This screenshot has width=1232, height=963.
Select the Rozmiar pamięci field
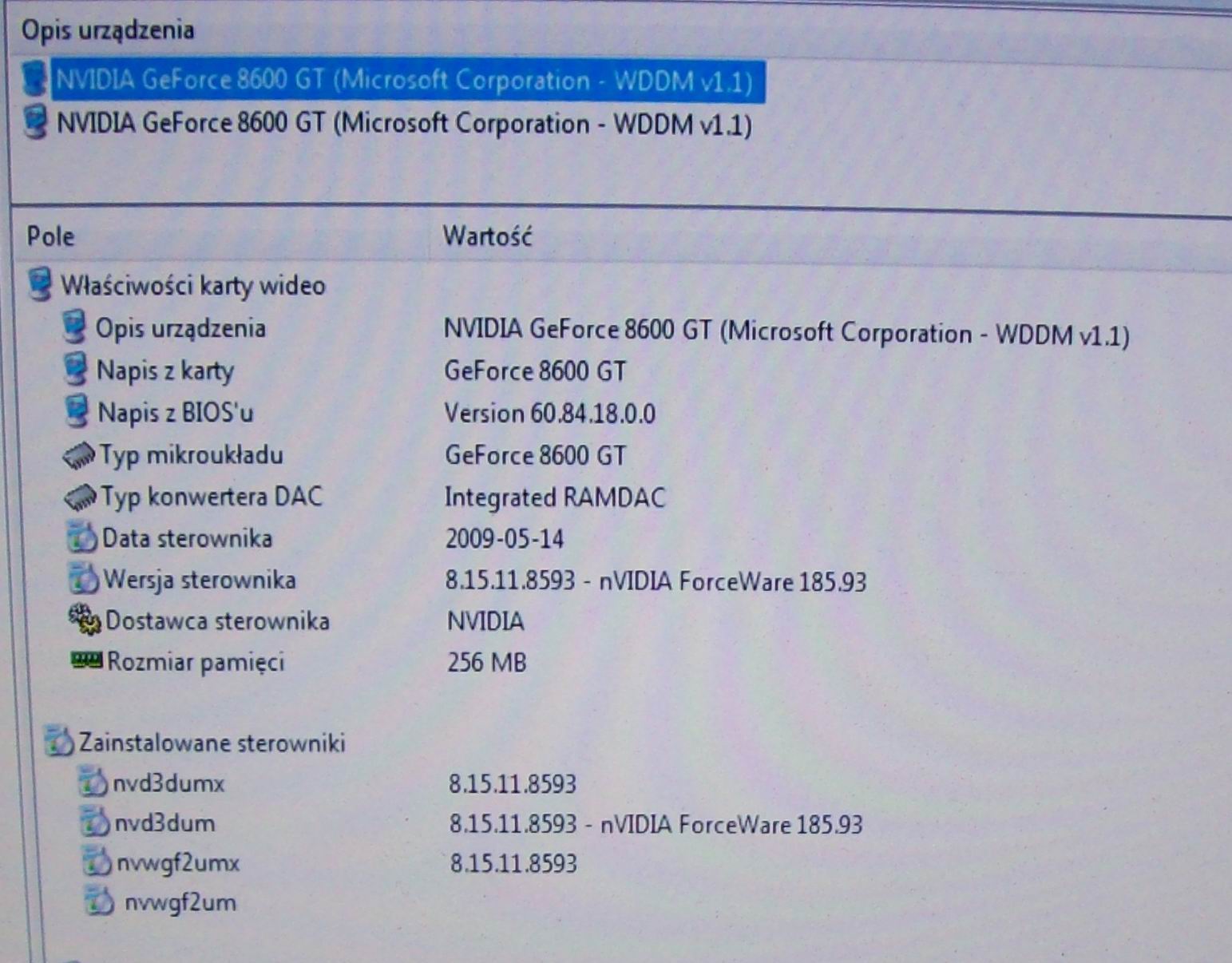(x=196, y=662)
